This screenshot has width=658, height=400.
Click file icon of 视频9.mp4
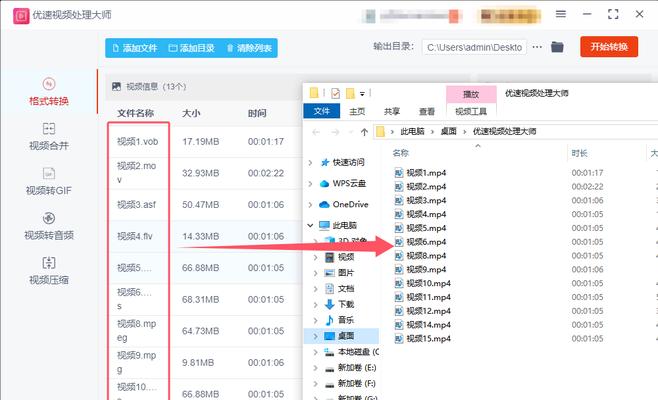tap(399, 269)
